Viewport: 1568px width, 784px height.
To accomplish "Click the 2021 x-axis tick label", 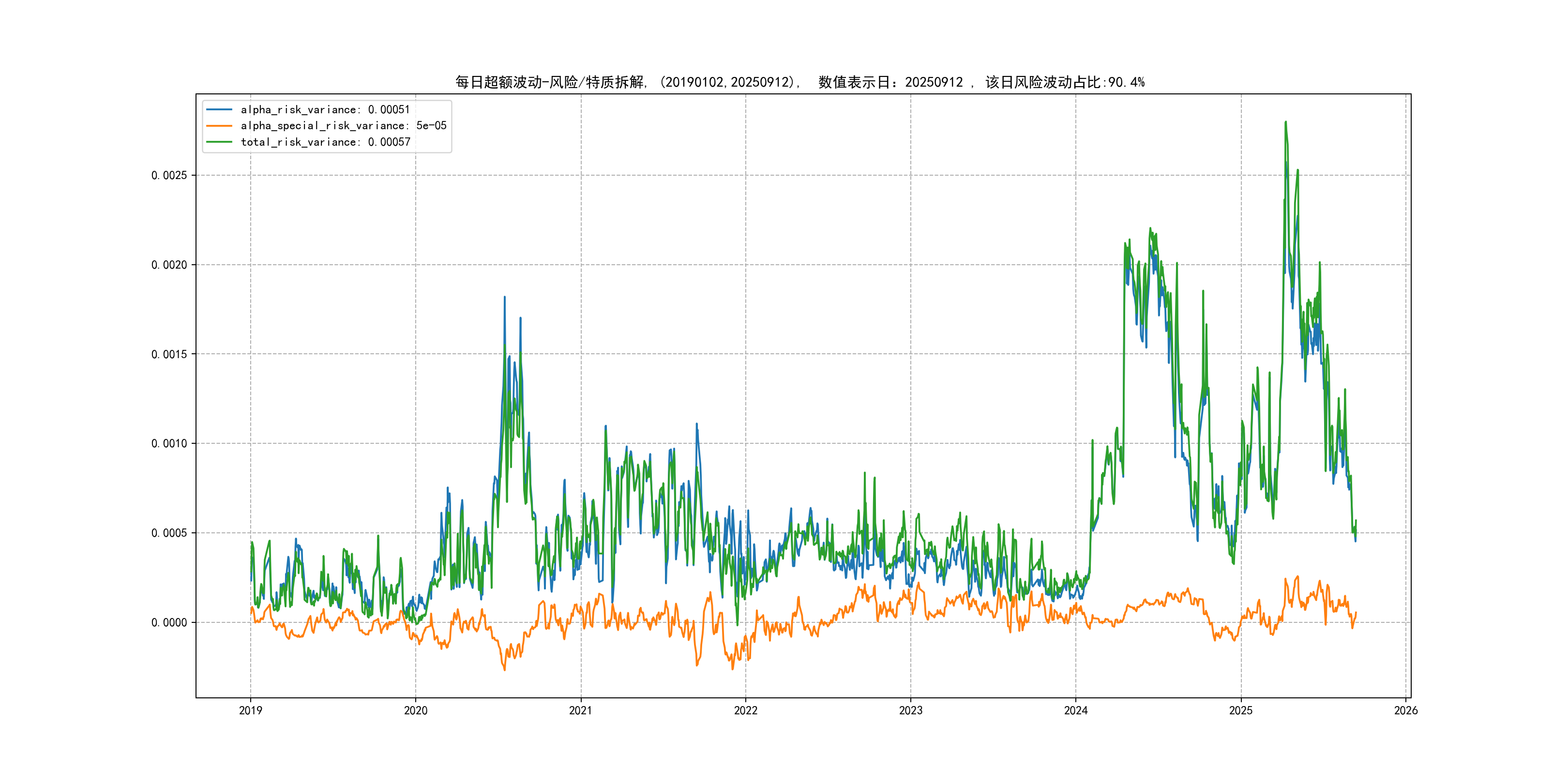I will 581,710.
